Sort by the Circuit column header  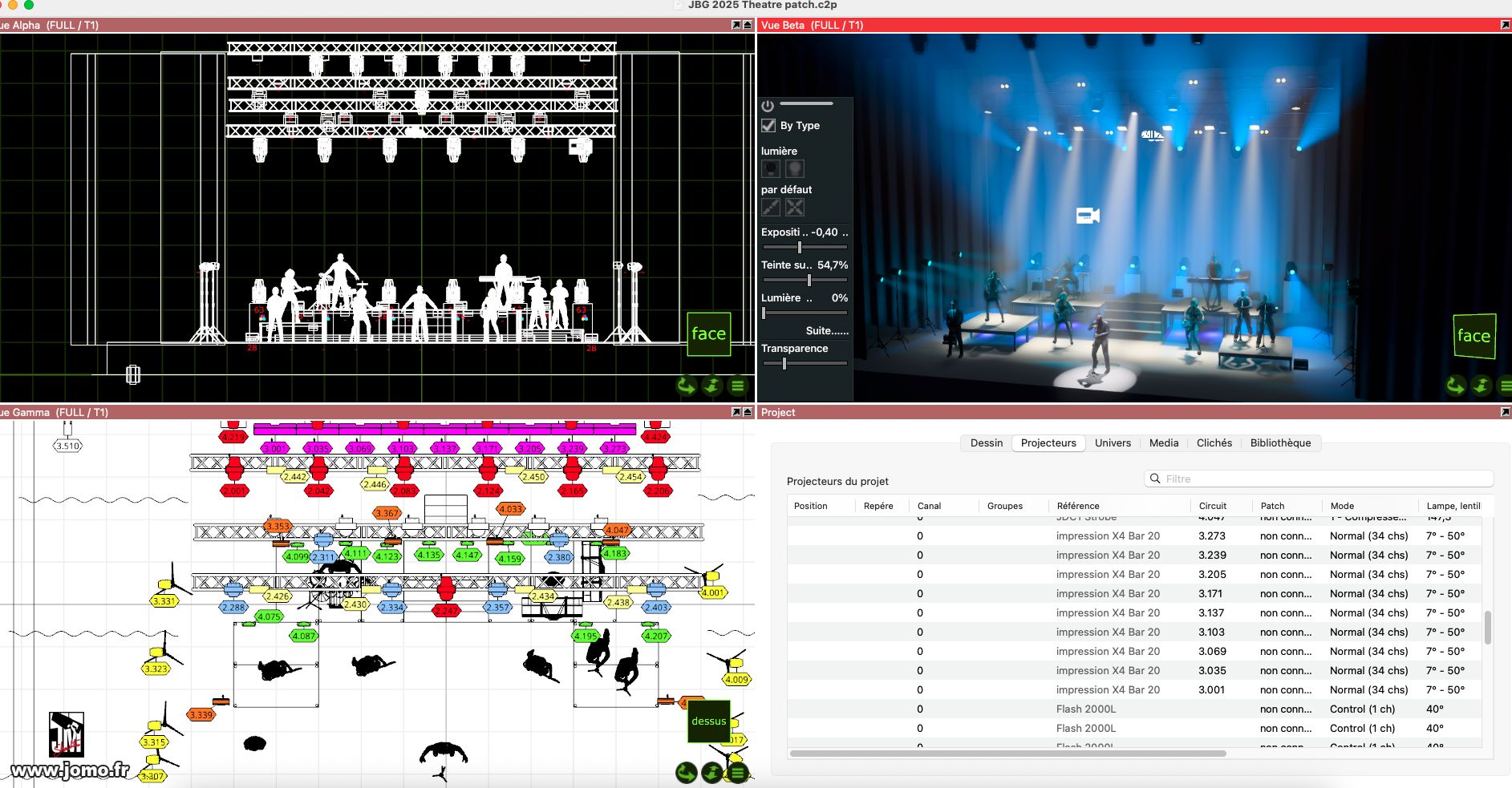pyautogui.click(x=1212, y=506)
